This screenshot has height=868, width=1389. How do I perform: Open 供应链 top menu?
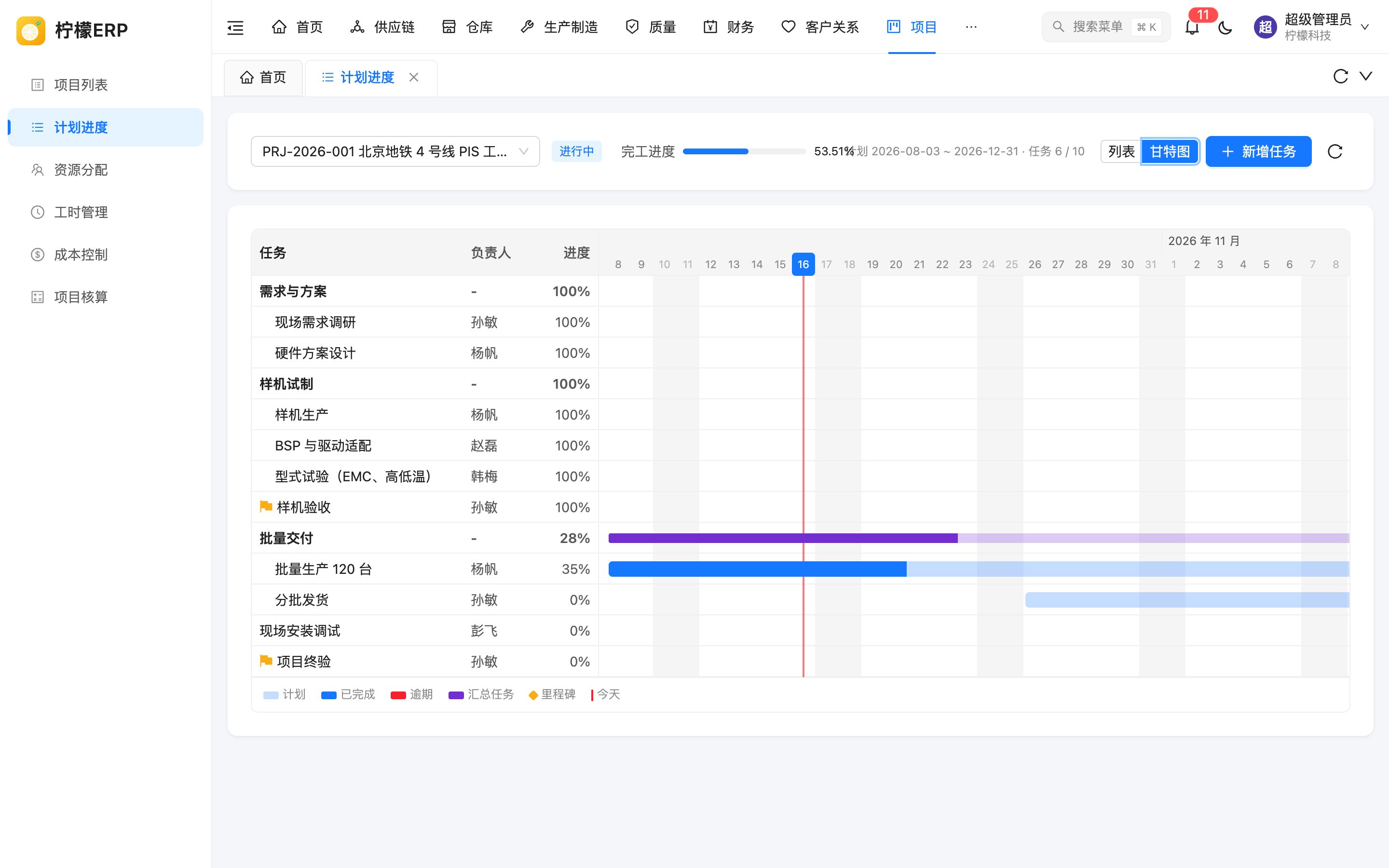click(x=382, y=27)
